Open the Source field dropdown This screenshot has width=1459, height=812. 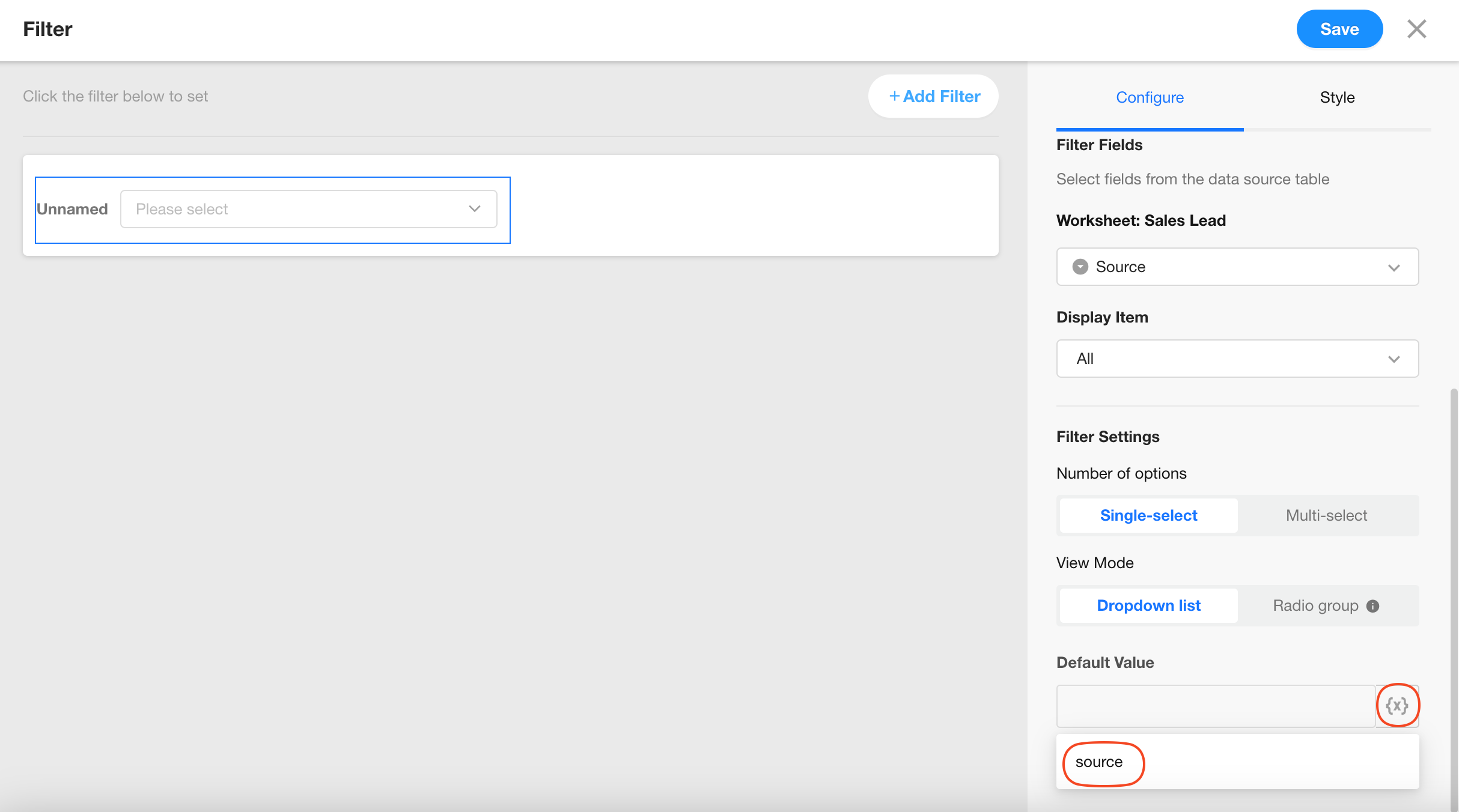point(1237,267)
